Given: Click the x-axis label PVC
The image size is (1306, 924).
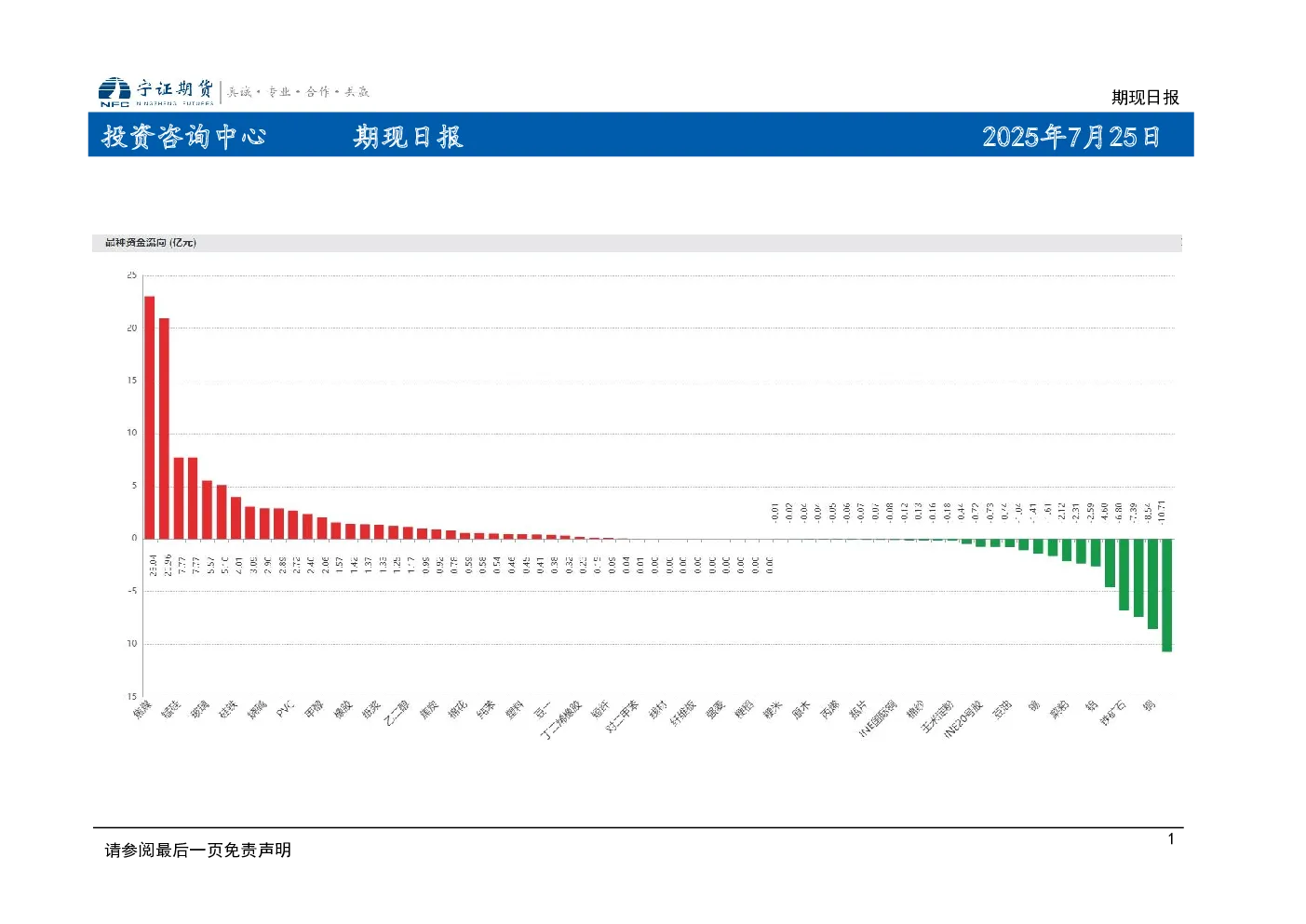Looking at the screenshot, I should (x=285, y=709).
